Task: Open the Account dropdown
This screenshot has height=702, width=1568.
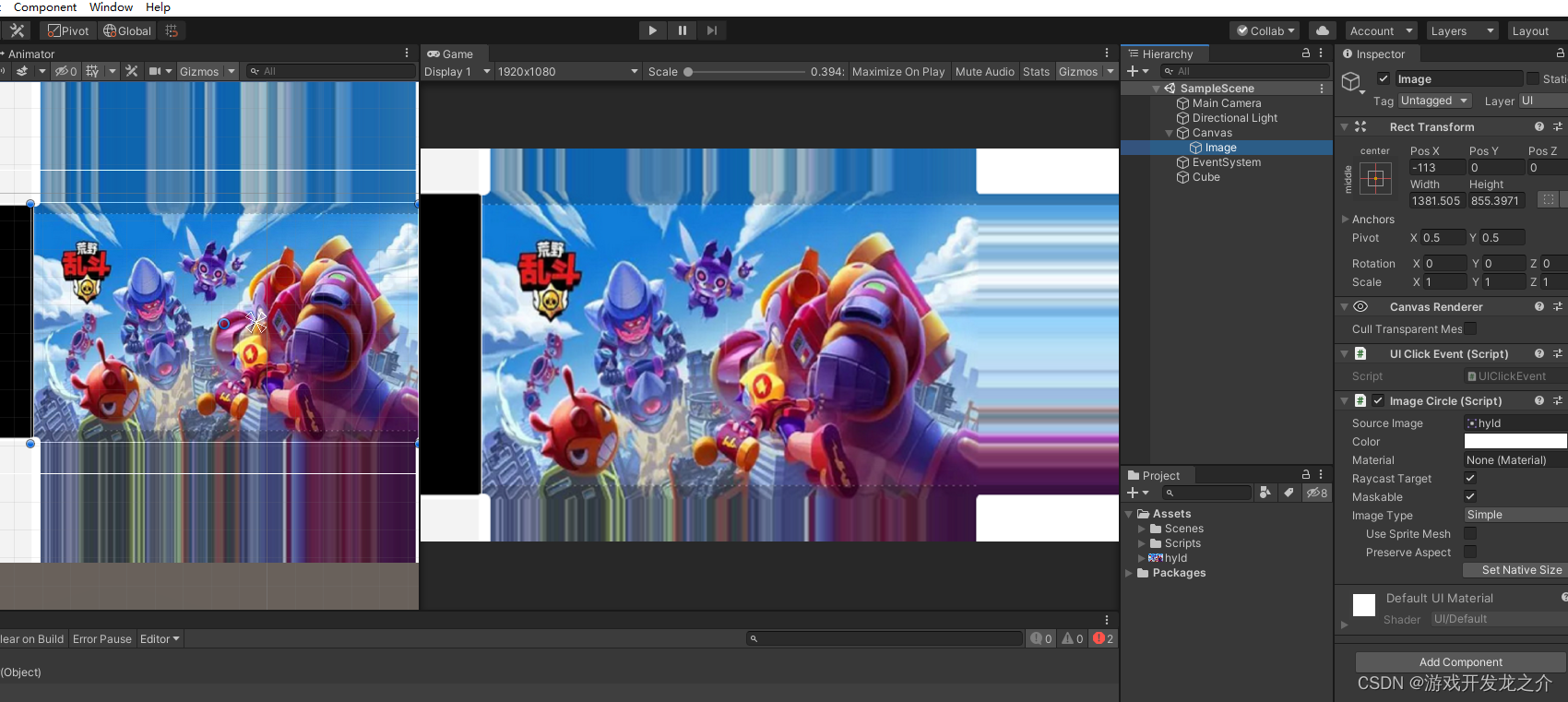Action: (x=1381, y=30)
